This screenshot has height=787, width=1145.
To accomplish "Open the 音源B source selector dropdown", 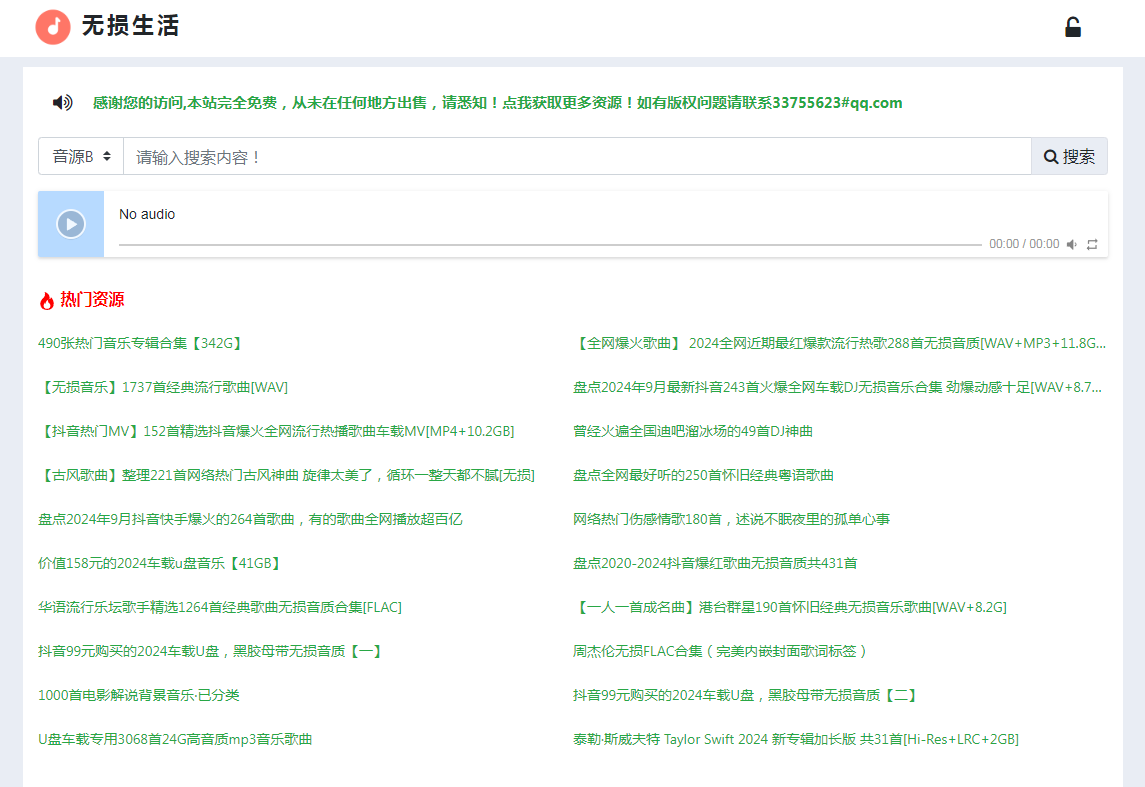I will click(x=80, y=156).
